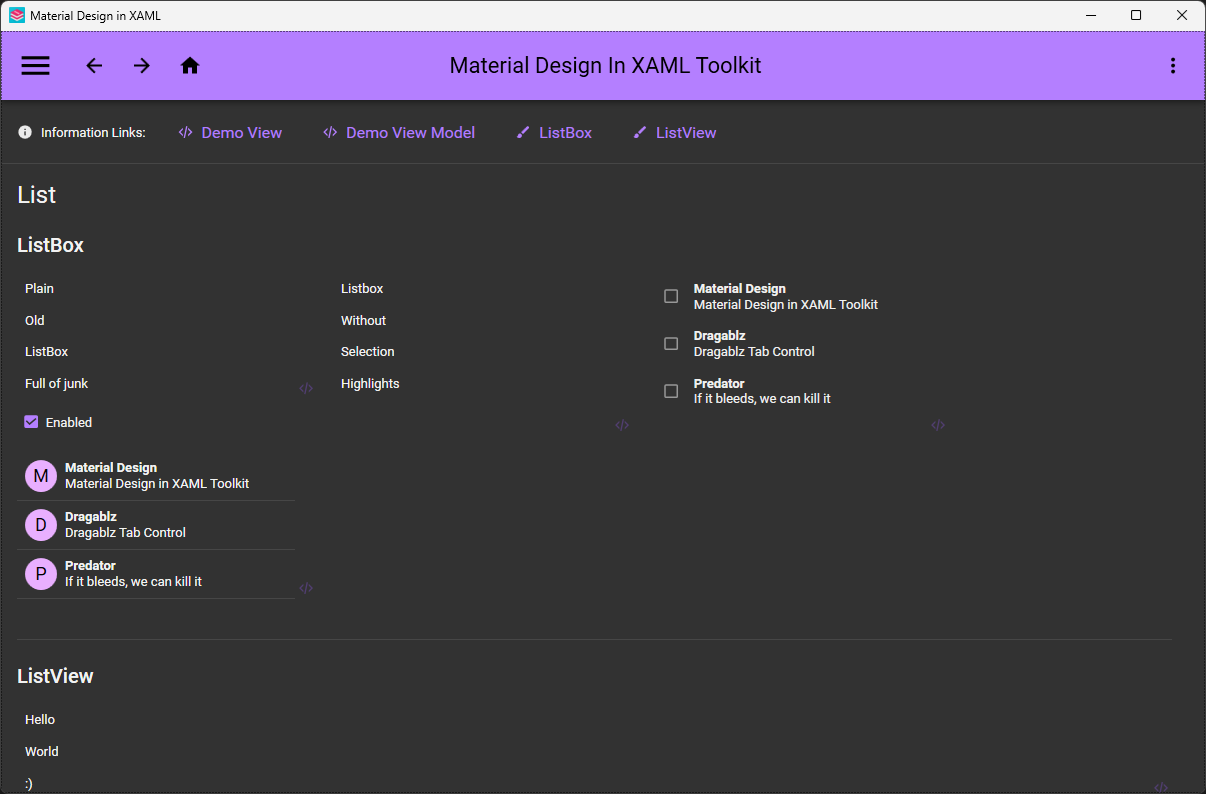
Task: Select the Without list item
Action: pos(472,320)
